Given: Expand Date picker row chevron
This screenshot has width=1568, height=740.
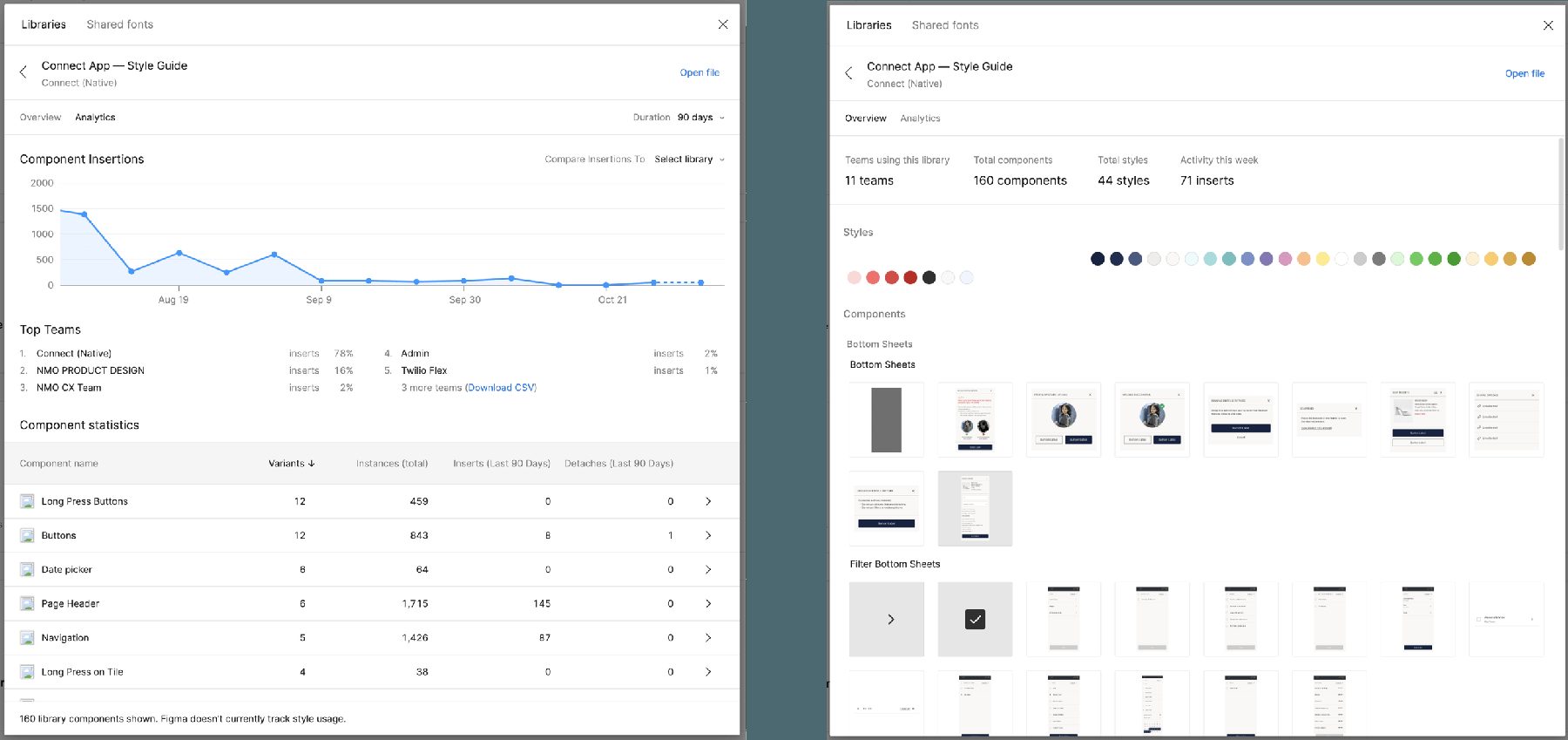Looking at the screenshot, I should click(x=708, y=569).
